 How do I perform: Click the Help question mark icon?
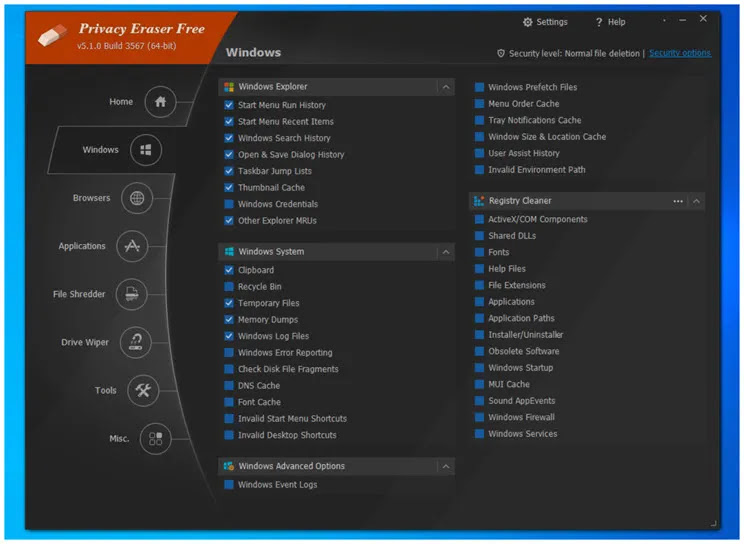599,22
